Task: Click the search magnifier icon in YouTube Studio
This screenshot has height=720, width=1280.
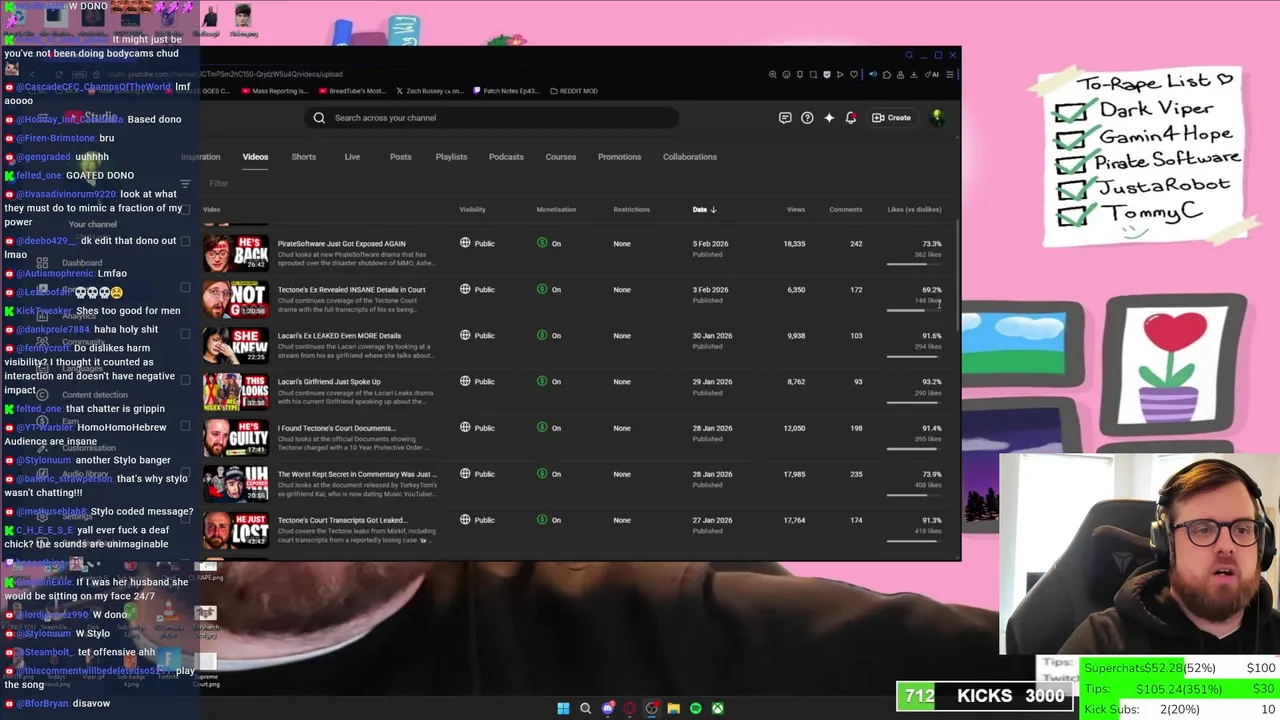Action: (319, 118)
